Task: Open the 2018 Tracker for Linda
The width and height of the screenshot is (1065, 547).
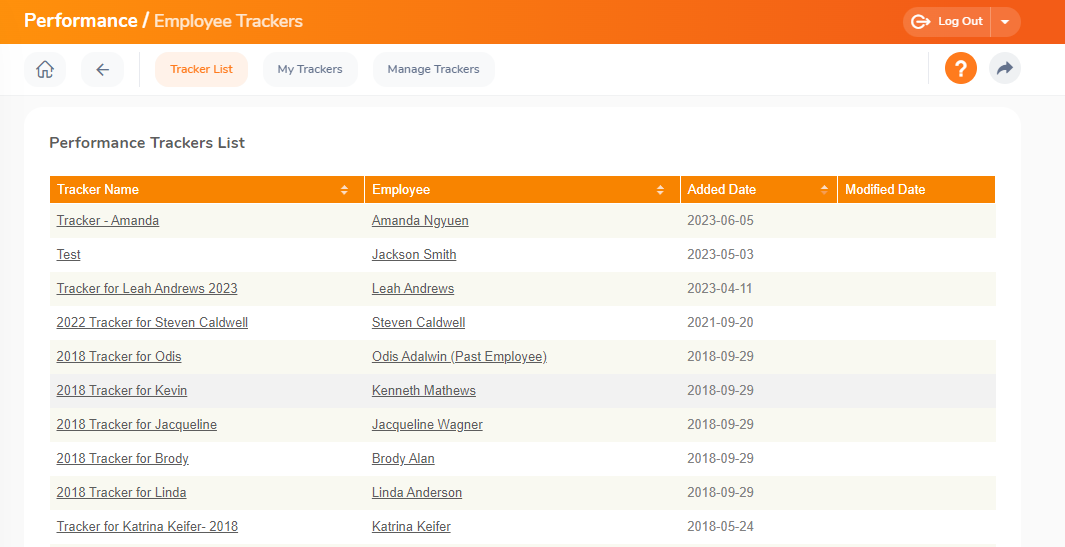Action: 122,492
